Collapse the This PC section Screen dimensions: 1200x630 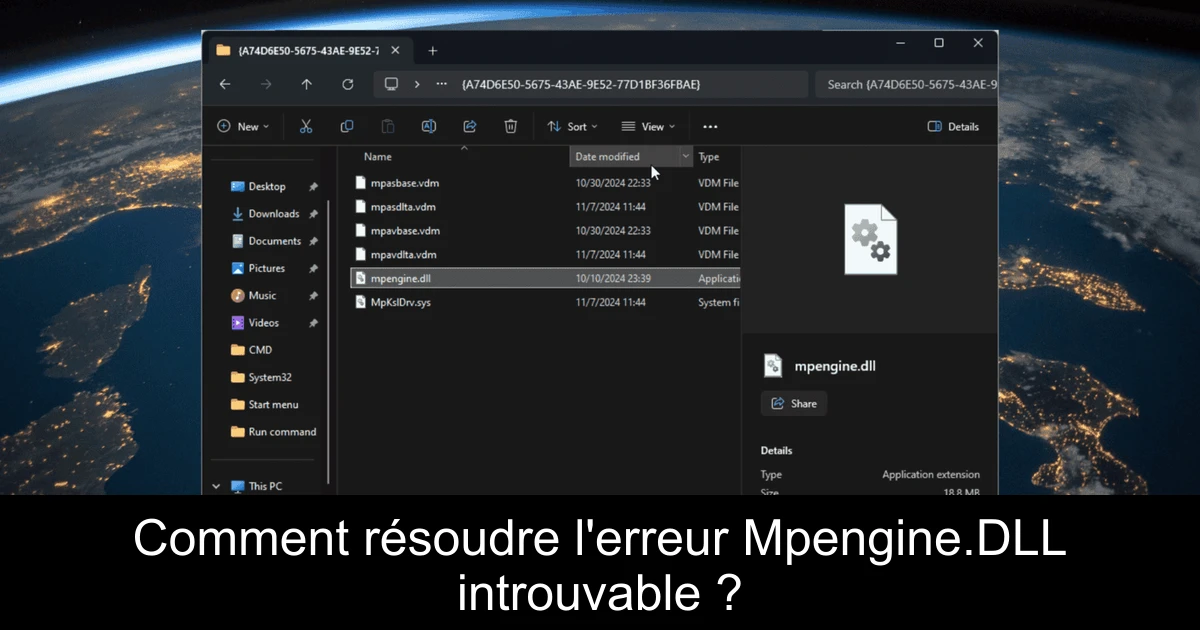point(216,485)
